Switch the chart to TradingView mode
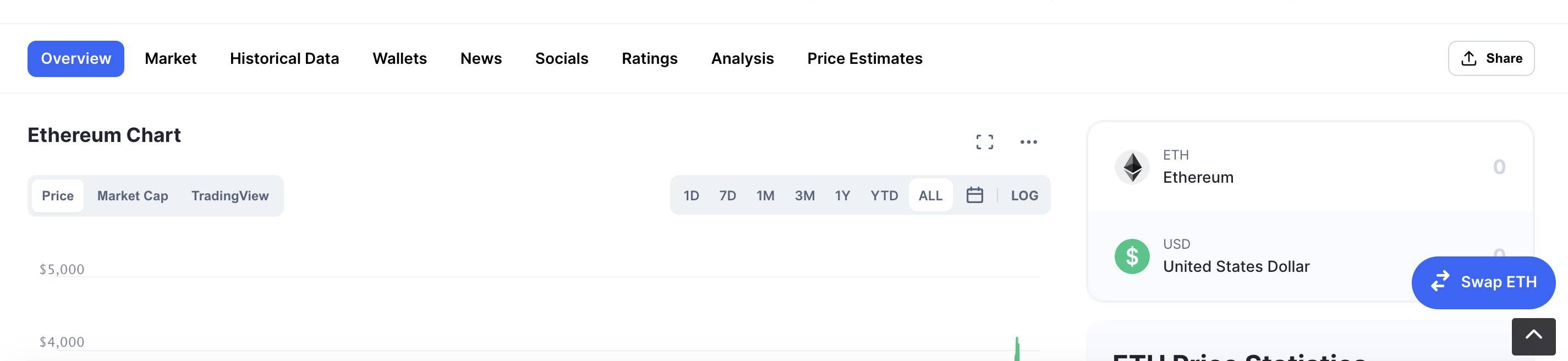The width and height of the screenshot is (1568, 361). coord(230,195)
